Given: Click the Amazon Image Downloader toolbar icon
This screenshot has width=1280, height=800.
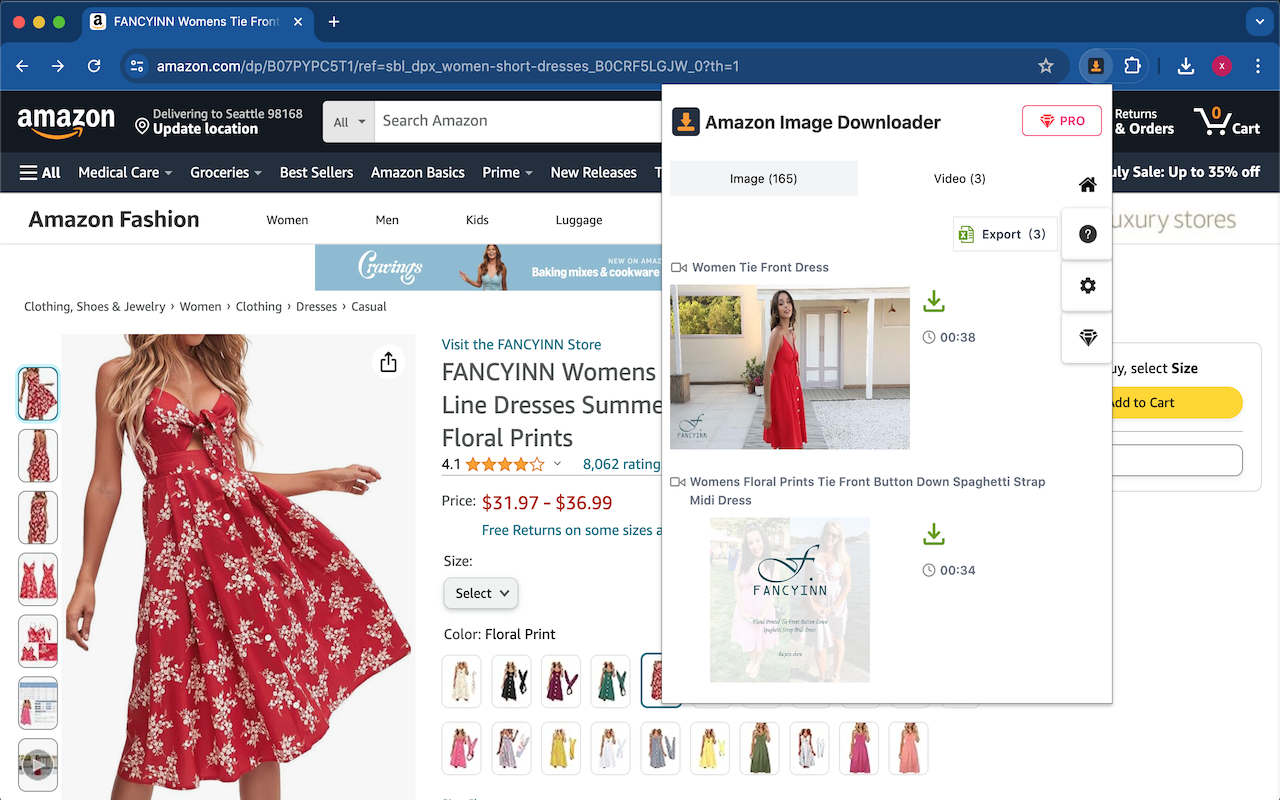Looking at the screenshot, I should click(1096, 66).
